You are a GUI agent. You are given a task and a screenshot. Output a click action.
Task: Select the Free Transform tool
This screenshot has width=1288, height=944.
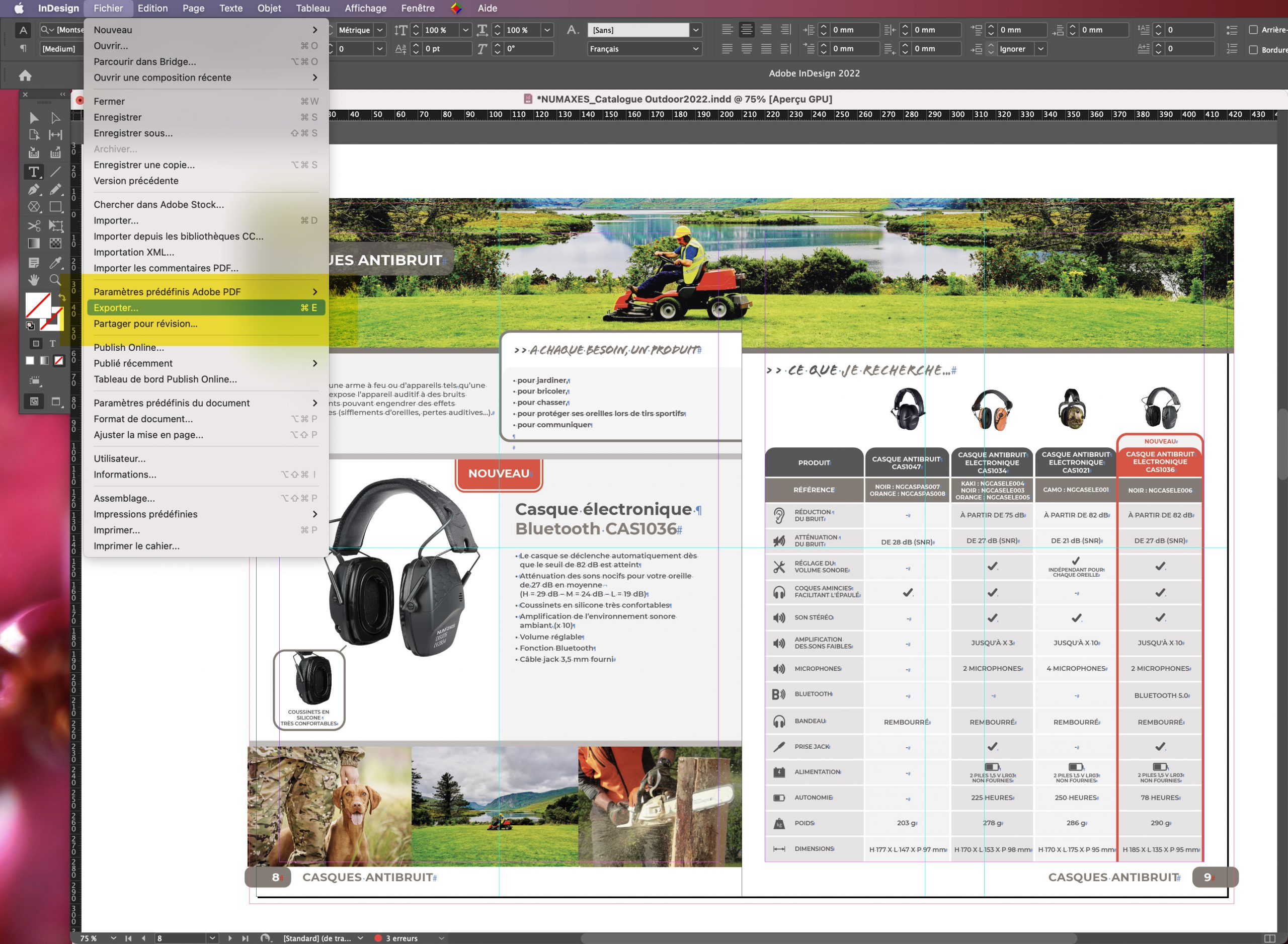[x=55, y=226]
